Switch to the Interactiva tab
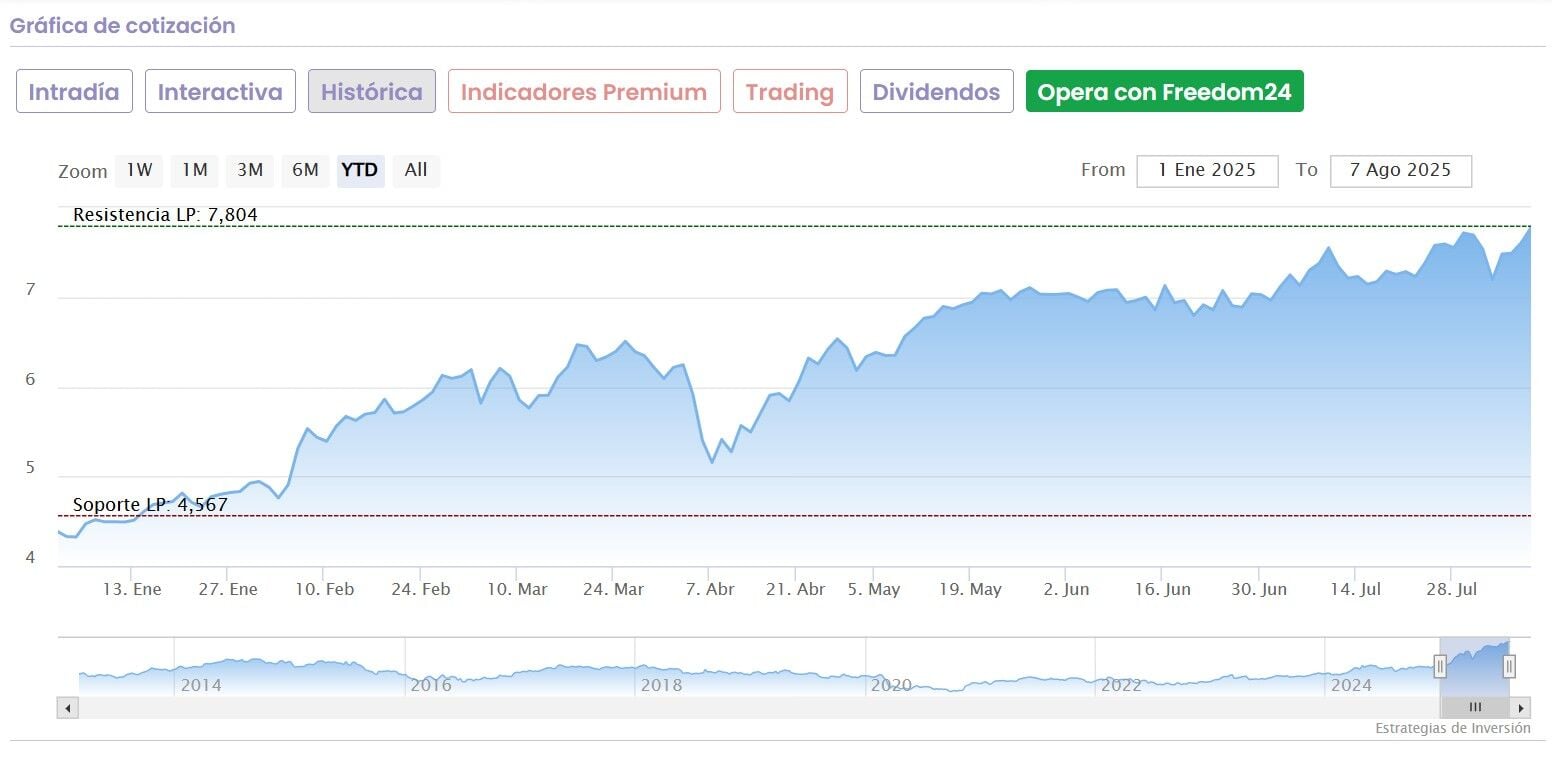1552x766 pixels. (x=220, y=92)
